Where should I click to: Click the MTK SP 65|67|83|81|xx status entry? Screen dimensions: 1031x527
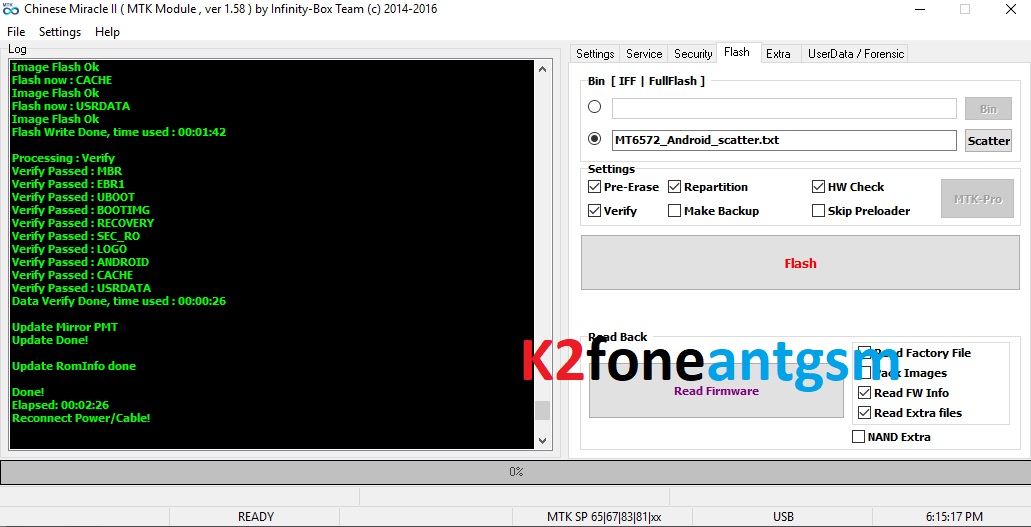[604, 516]
